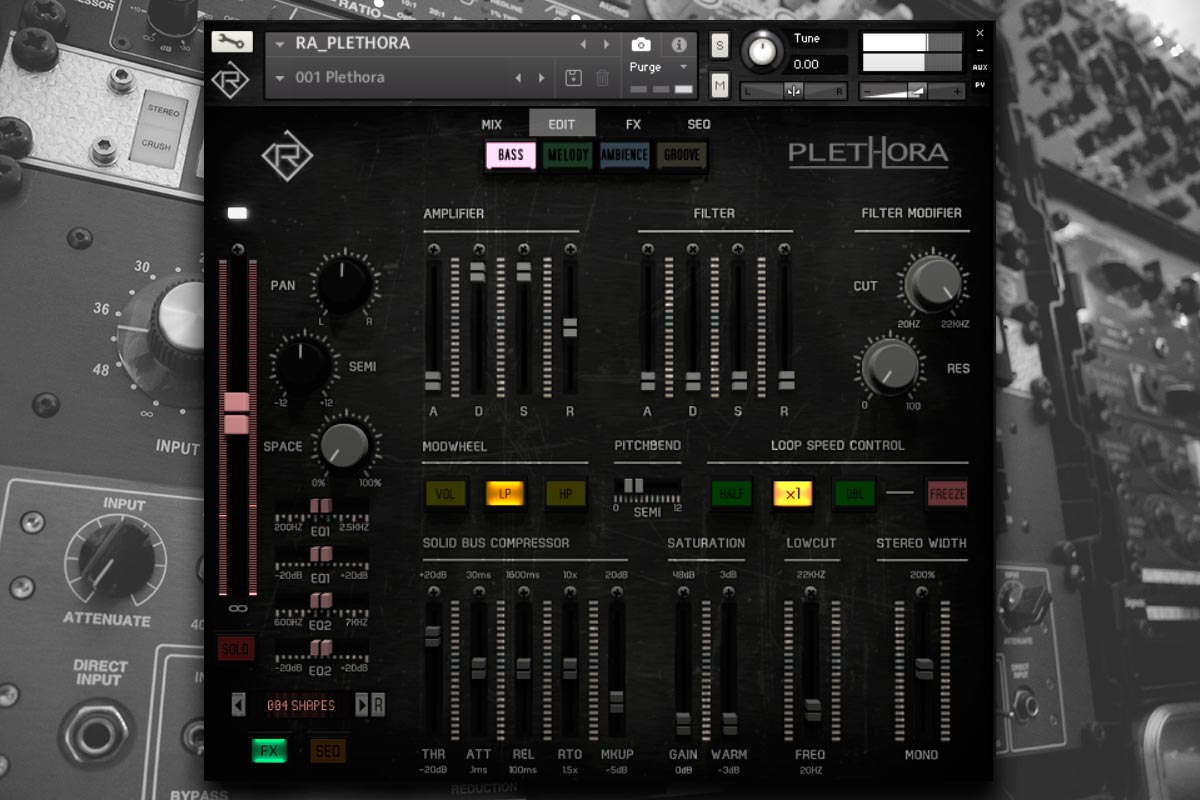Click the screw icon above the THR slider
1200x800 pixels.
click(x=433, y=591)
